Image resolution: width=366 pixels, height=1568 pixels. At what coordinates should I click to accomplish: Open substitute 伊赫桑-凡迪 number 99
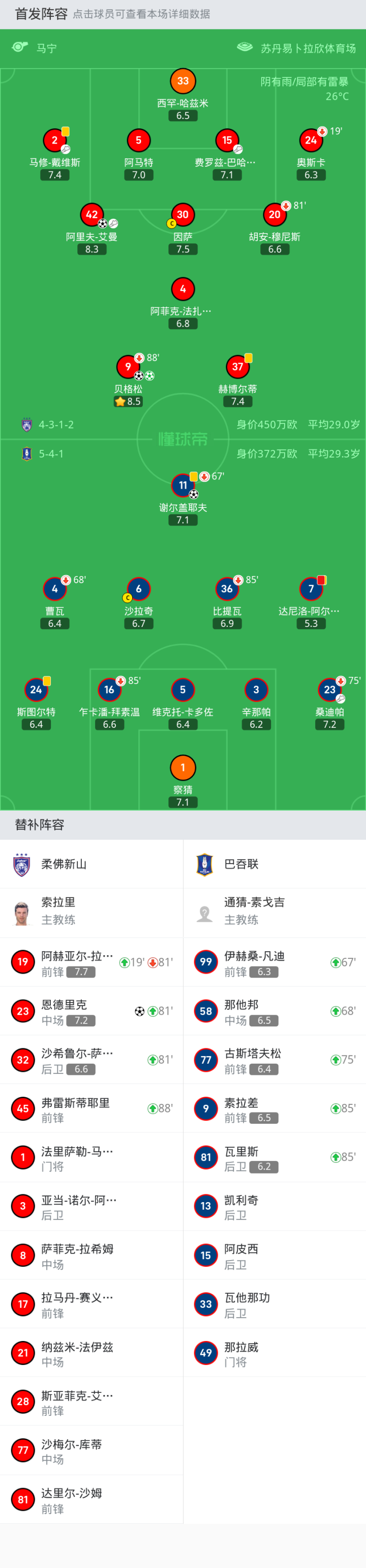click(x=274, y=962)
